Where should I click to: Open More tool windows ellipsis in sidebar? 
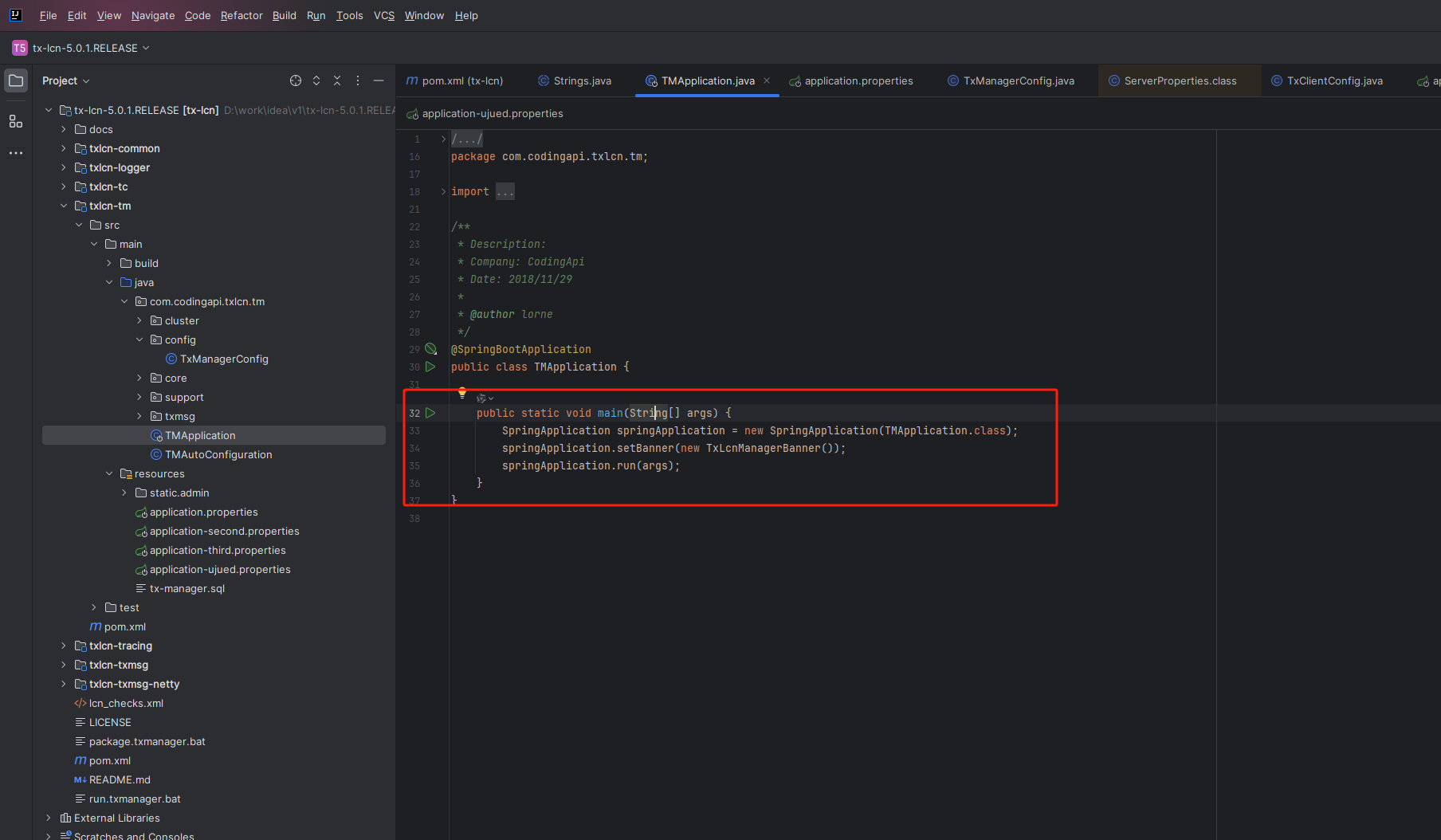16,153
